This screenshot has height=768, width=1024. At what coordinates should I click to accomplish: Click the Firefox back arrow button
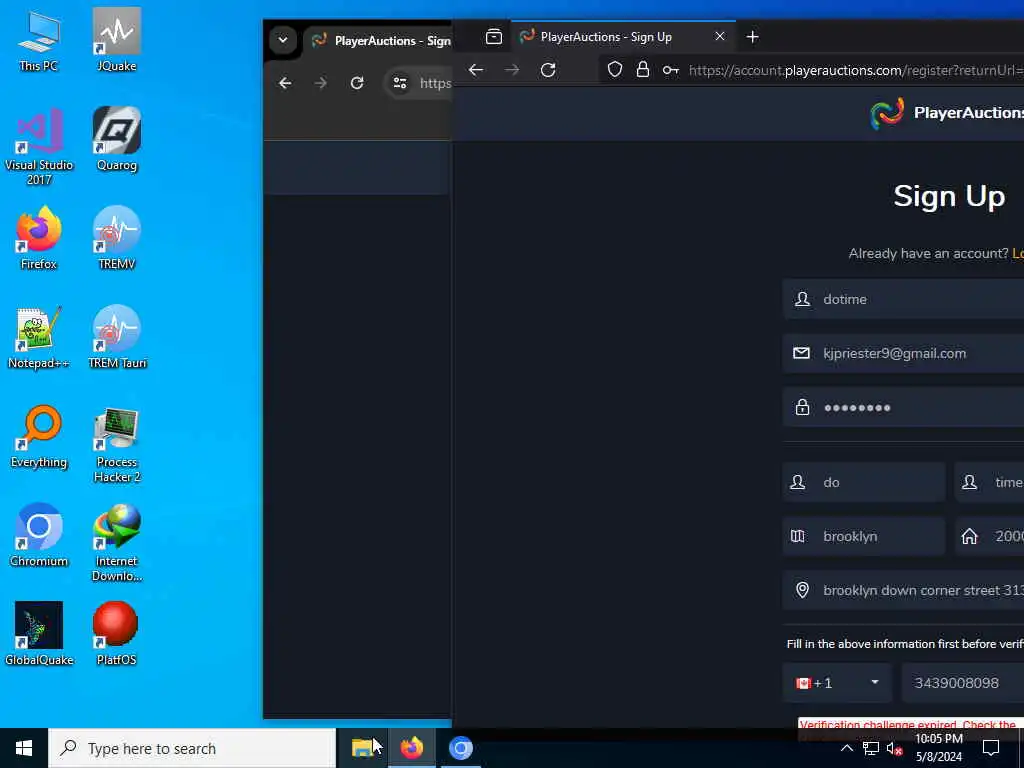coord(475,70)
